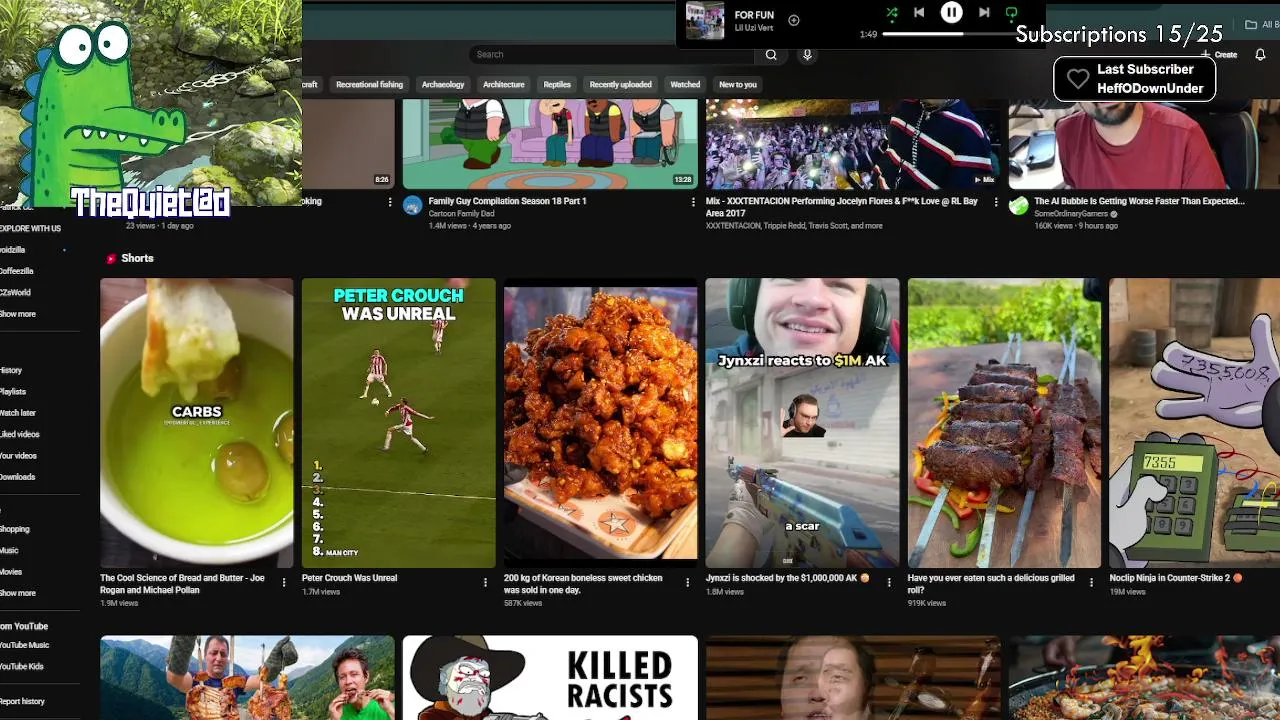
Task: Open History in the sidebar
Action: point(10,370)
